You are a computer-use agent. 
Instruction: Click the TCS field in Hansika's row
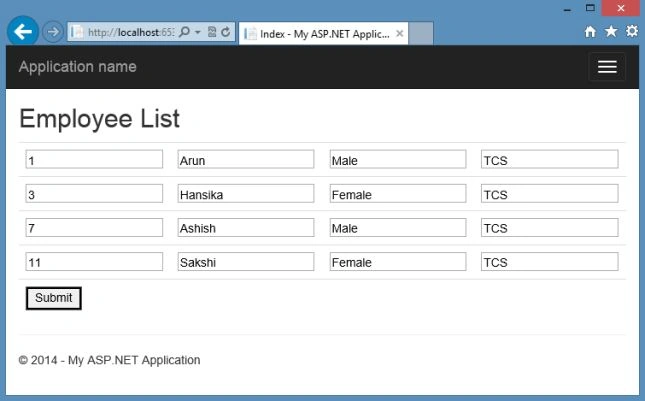[550, 193]
